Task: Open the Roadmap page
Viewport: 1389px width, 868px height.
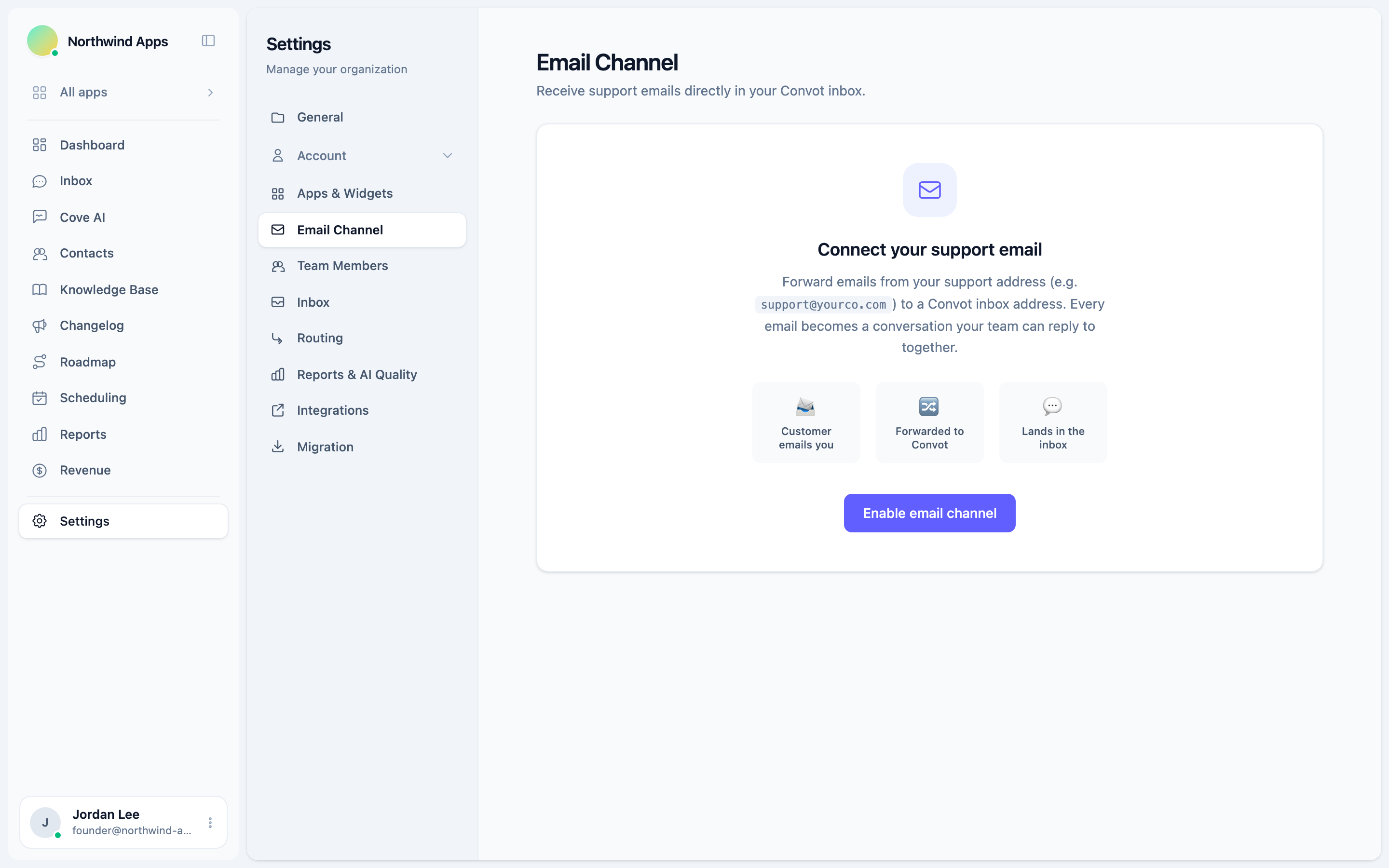Action: click(x=123, y=362)
